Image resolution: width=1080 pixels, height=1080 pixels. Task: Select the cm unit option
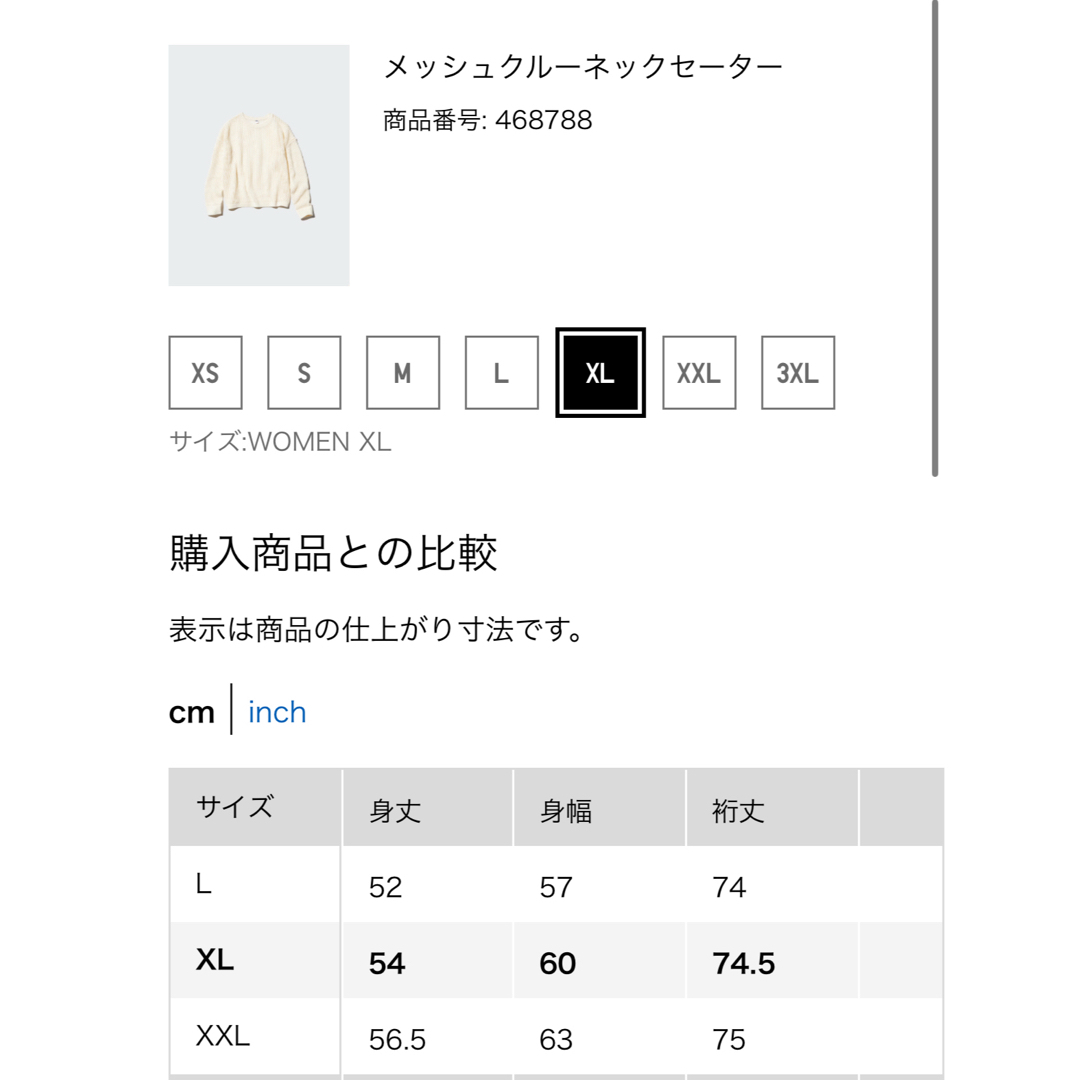click(191, 712)
